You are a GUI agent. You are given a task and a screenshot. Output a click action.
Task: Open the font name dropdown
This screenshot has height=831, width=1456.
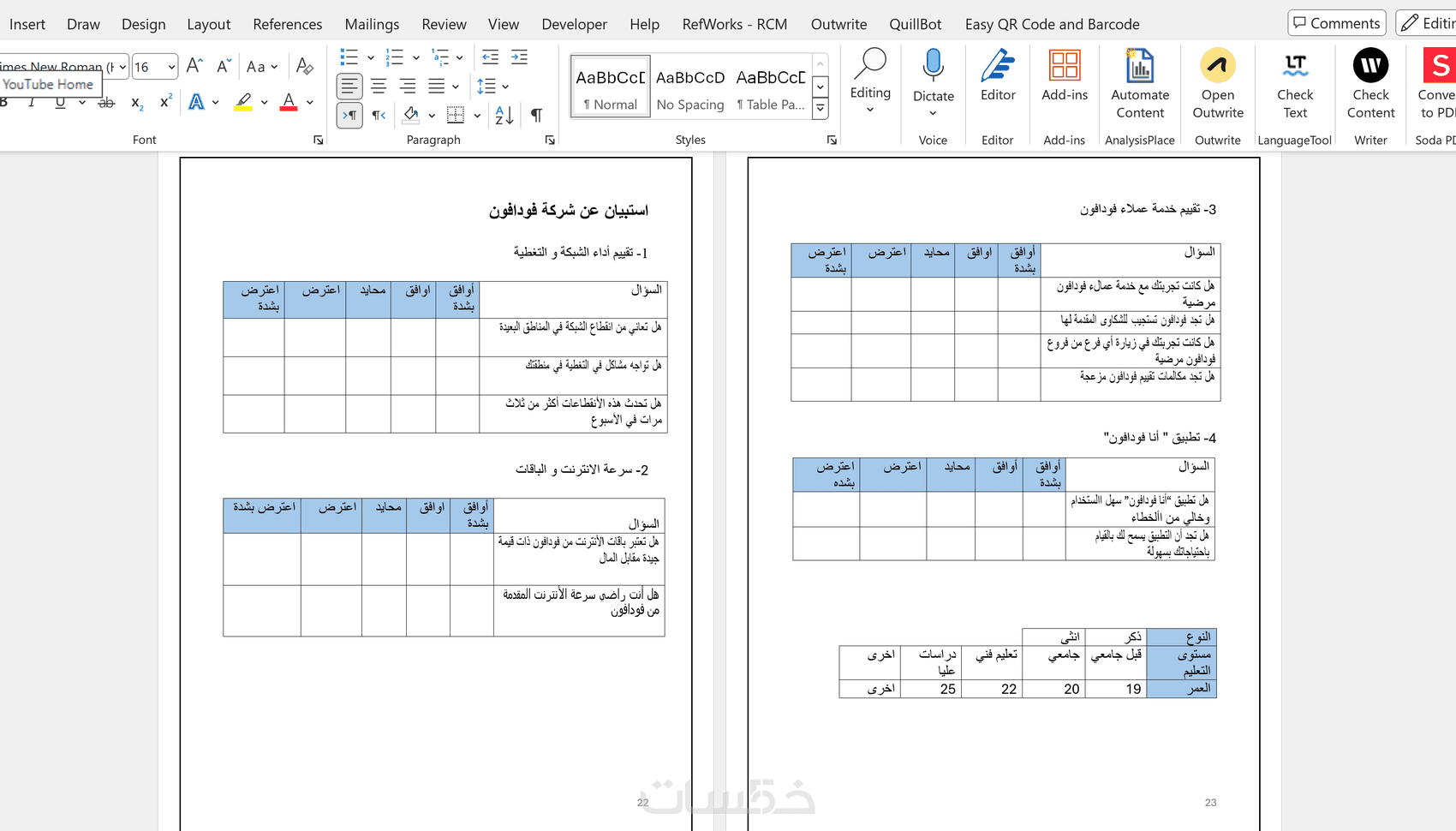(x=123, y=67)
